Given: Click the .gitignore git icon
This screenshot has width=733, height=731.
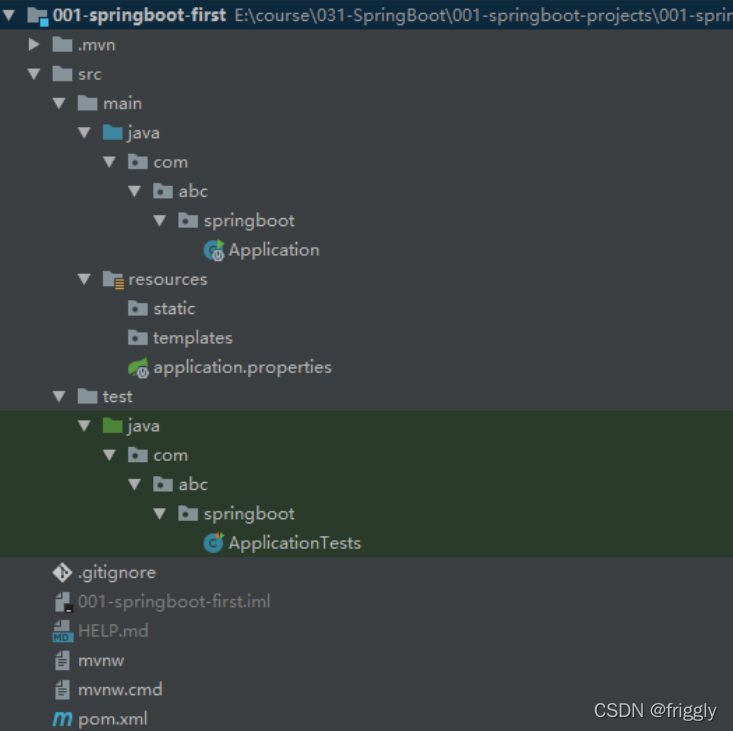Looking at the screenshot, I should 62,573.
